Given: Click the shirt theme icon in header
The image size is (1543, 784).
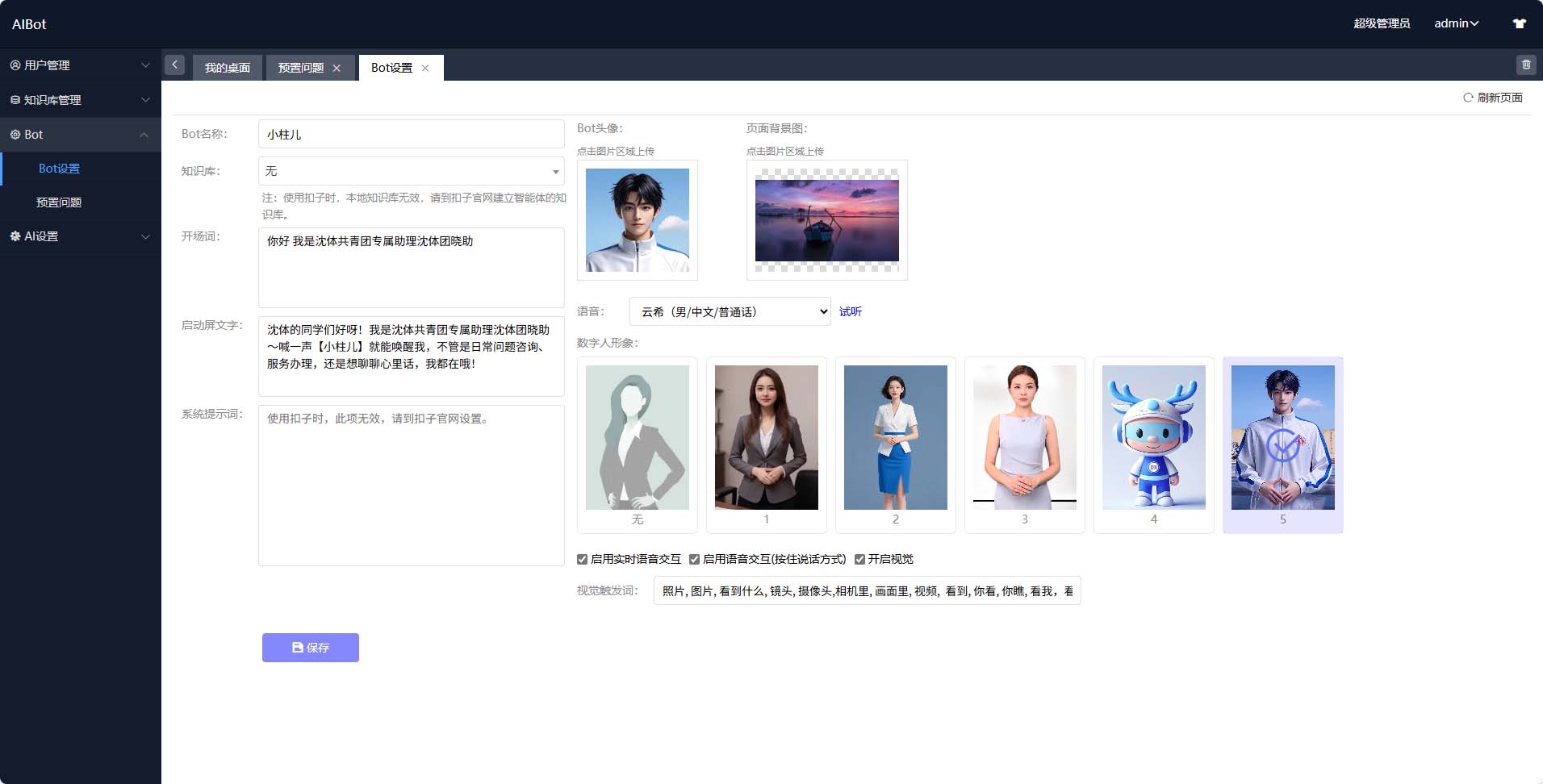Looking at the screenshot, I should (1519, 23).
